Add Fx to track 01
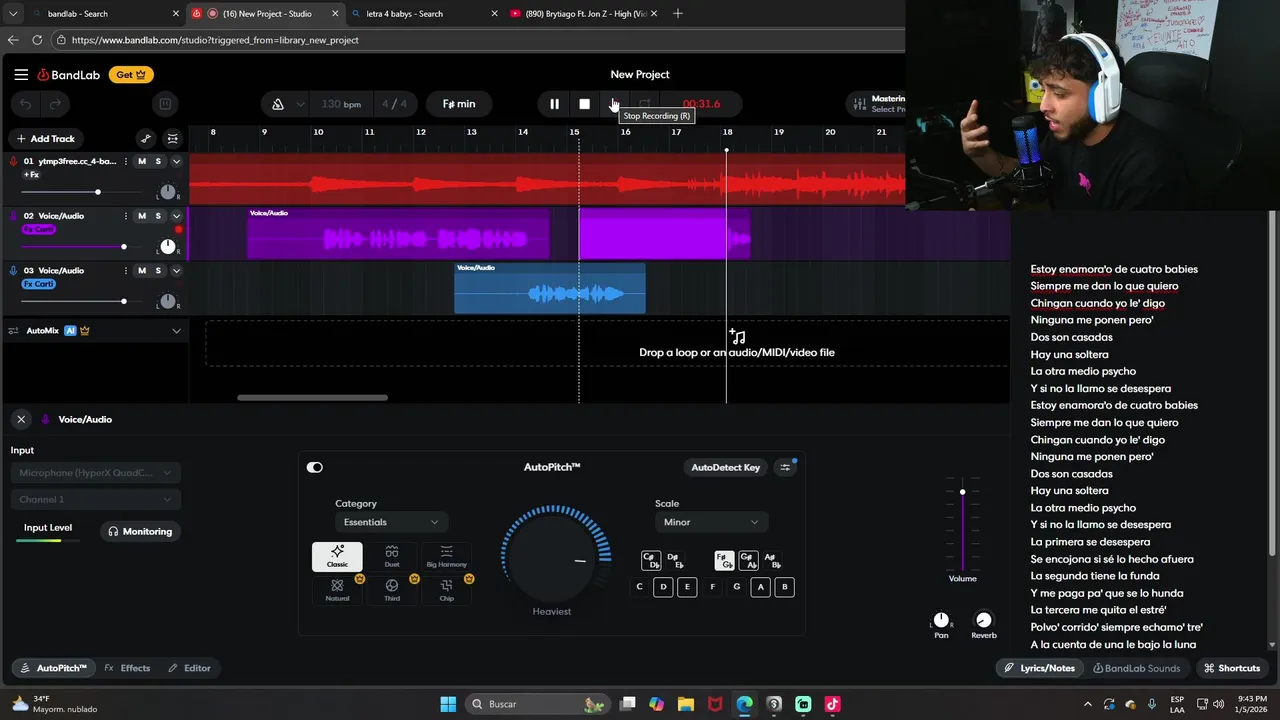Image resolution: width=1280 pixels, height=720 pixels. click(31, 175)
